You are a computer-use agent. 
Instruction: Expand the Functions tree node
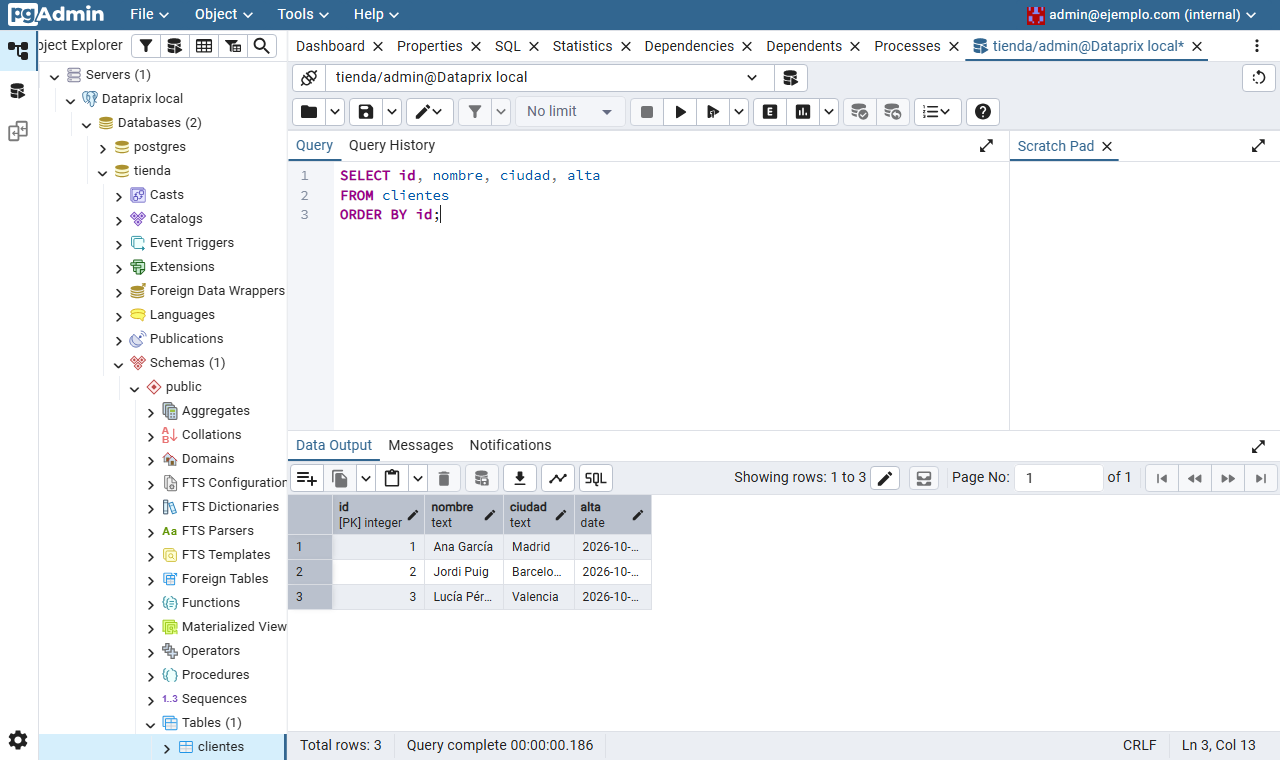pyautogui.click(x=150, y=603)
